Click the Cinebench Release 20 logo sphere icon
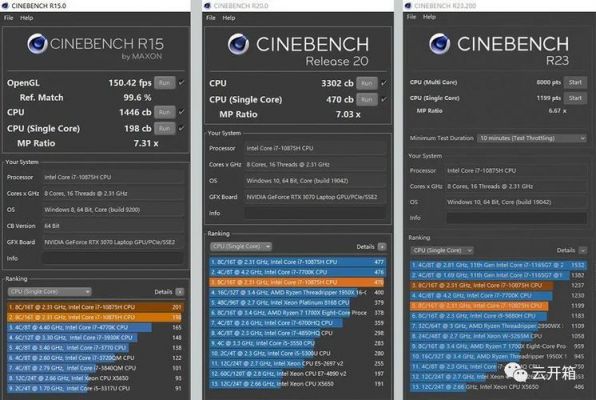 click(238, 44)
